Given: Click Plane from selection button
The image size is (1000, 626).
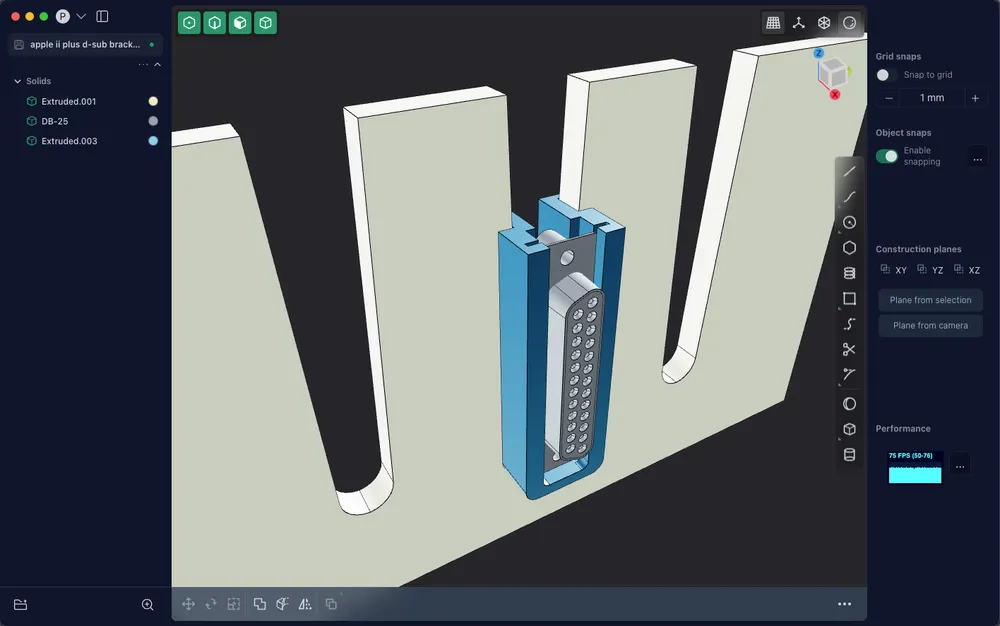Looking at the screenshot, I should pyautogui.click(x=930, y=300).
